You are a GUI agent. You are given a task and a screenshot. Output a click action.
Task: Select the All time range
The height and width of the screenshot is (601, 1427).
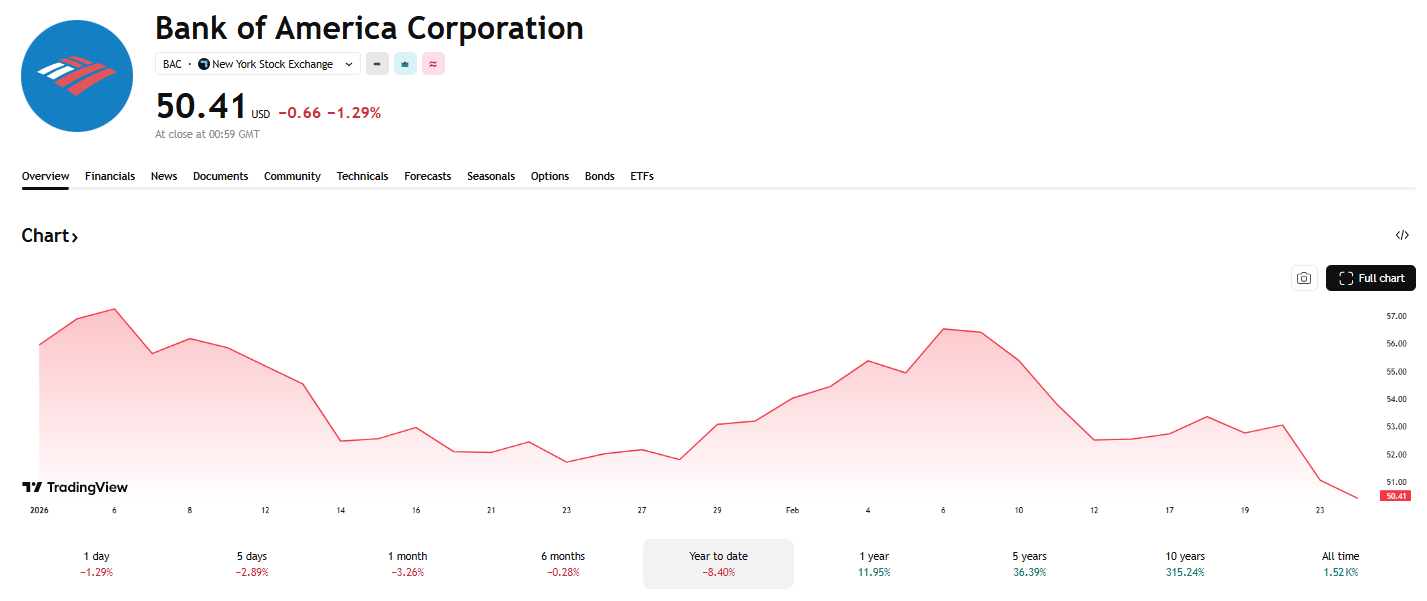coord(1340,564)
